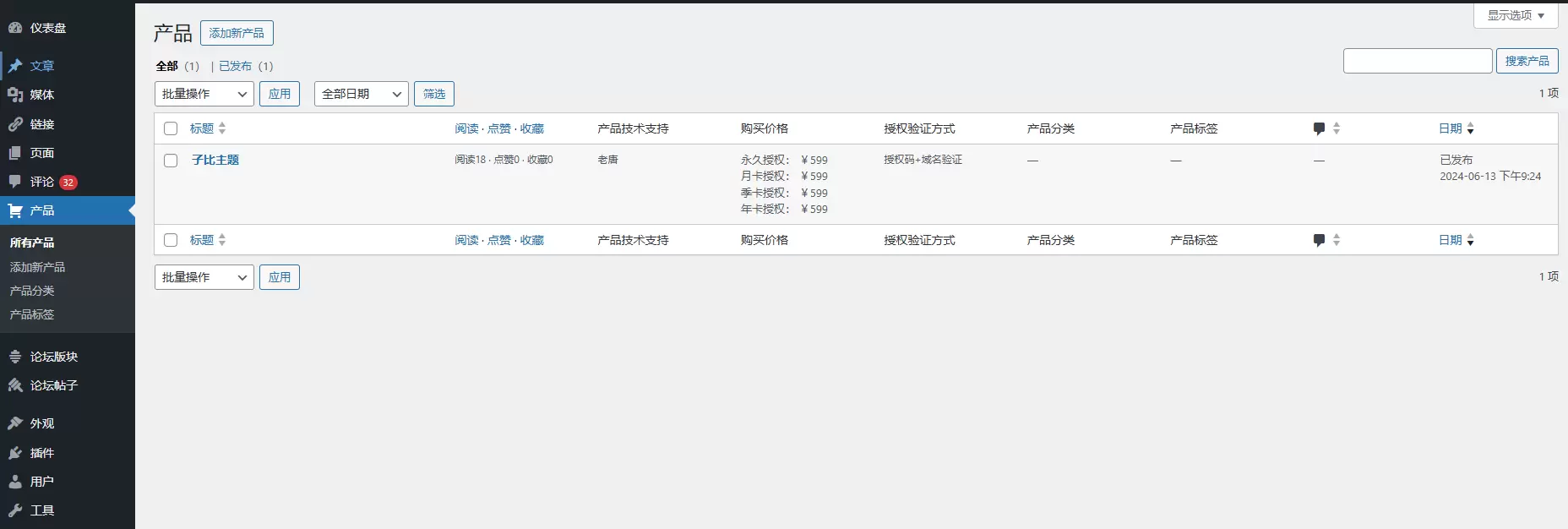Viewport: 1568px width, 529px height.
Task: Sort by 日期 in table footer
Action: tap(1456, 240)
